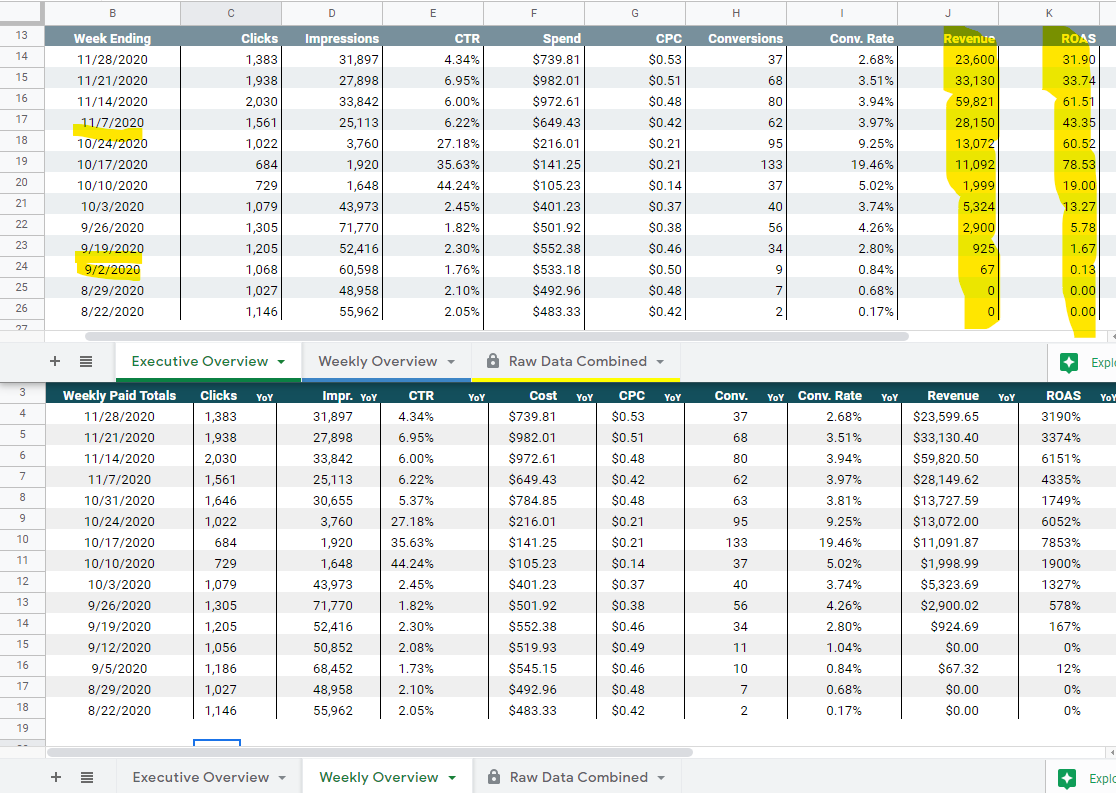
Task: Open green Explore icon next to active Executive Overview bar
Action: (x=1068, y=362)
